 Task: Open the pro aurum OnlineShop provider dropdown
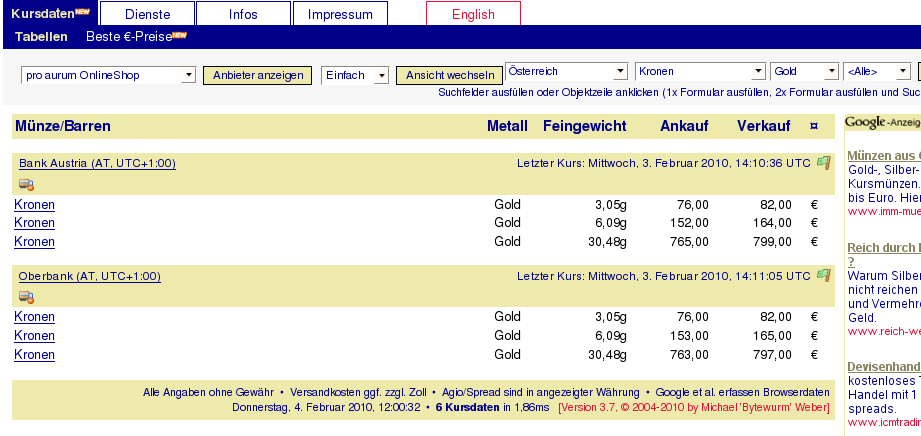(x=109, y=75)
